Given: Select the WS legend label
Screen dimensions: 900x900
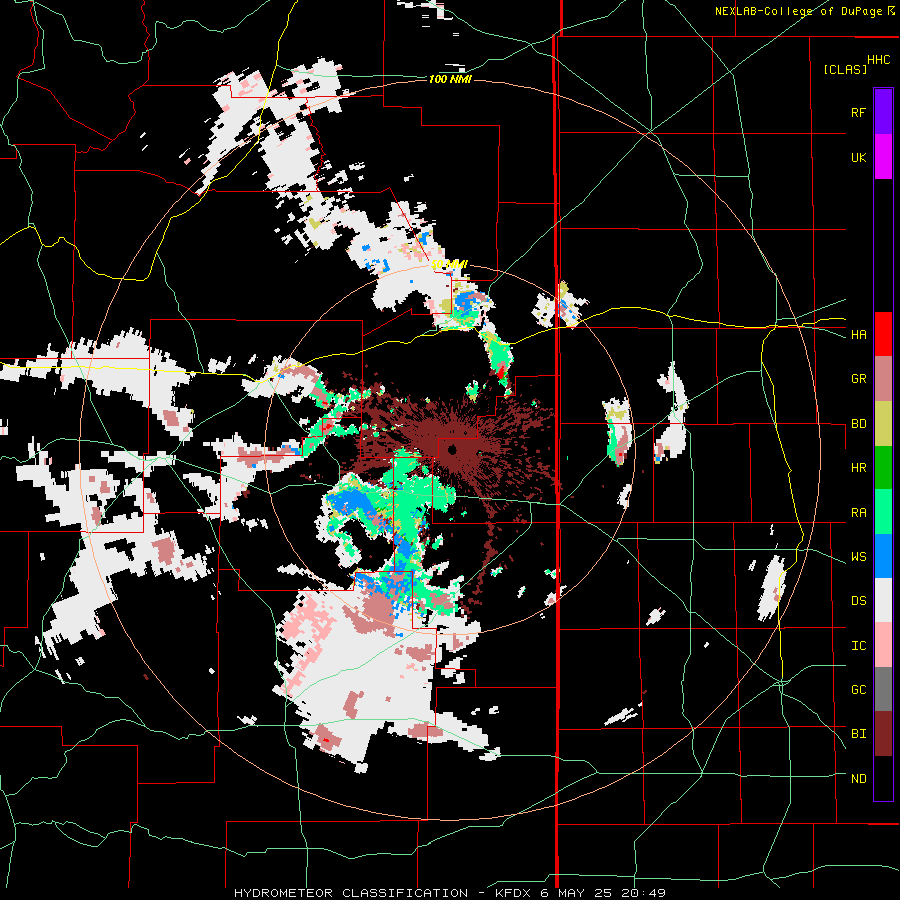Looking at the screenshot, I should pyautogui.click(x=858, y=557).
